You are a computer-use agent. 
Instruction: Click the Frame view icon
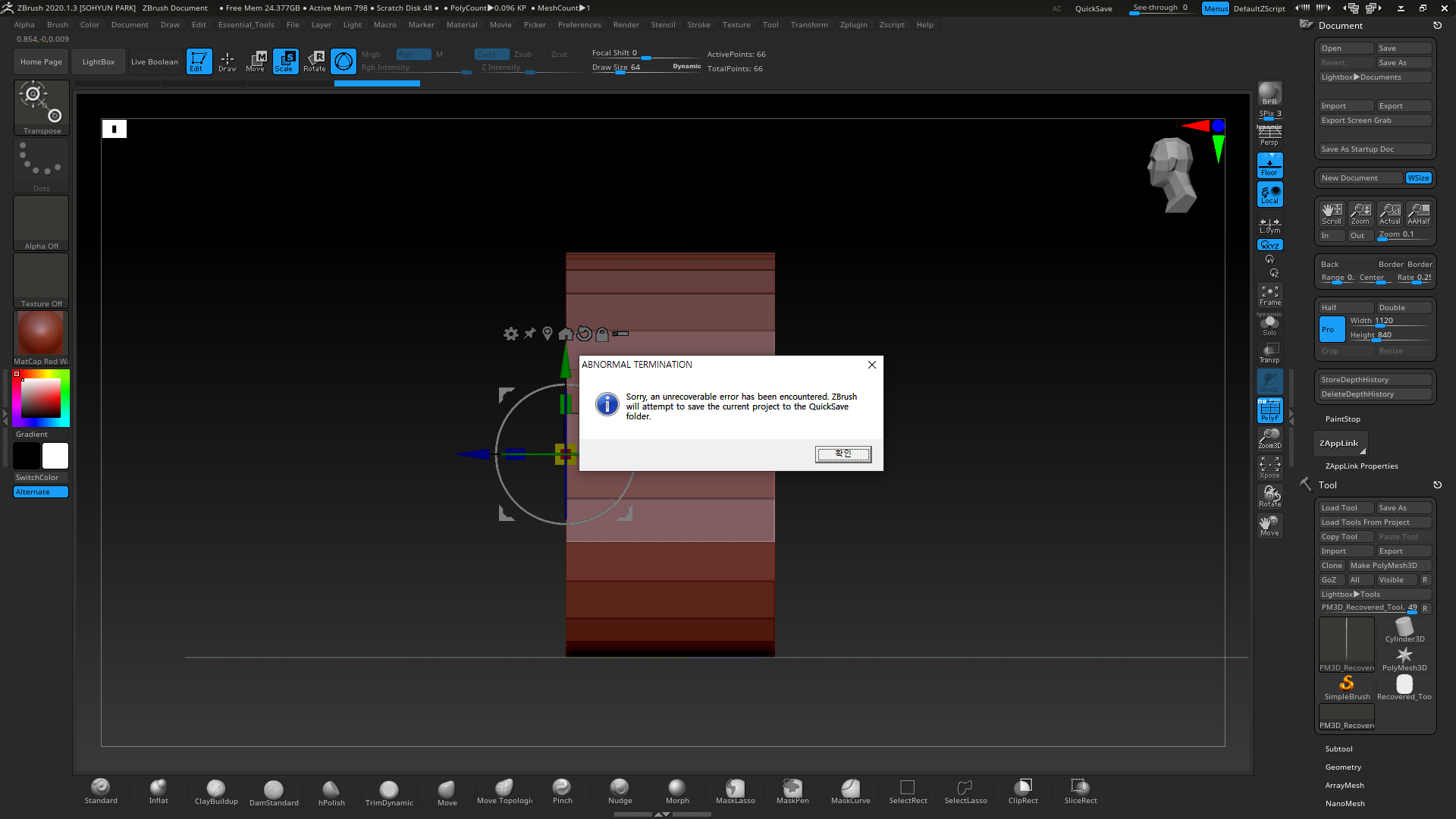tap(1269, 295)
